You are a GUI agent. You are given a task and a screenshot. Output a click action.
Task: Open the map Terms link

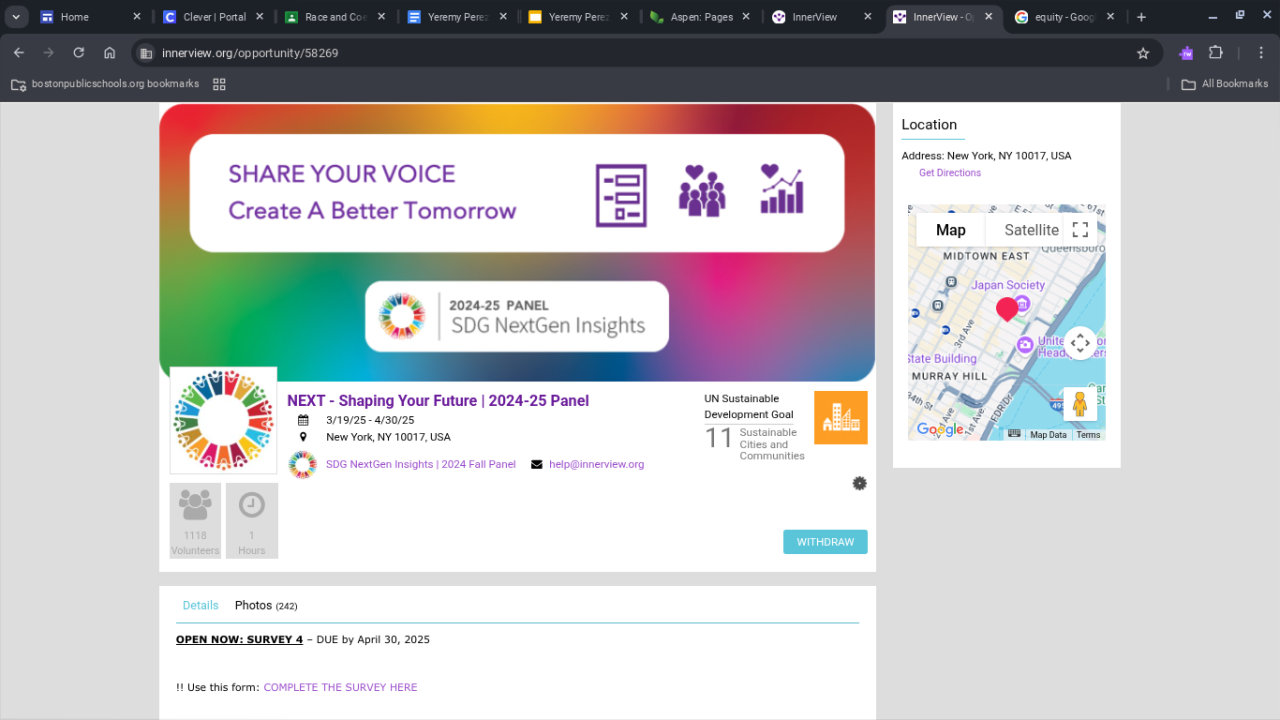[1088, 435]
